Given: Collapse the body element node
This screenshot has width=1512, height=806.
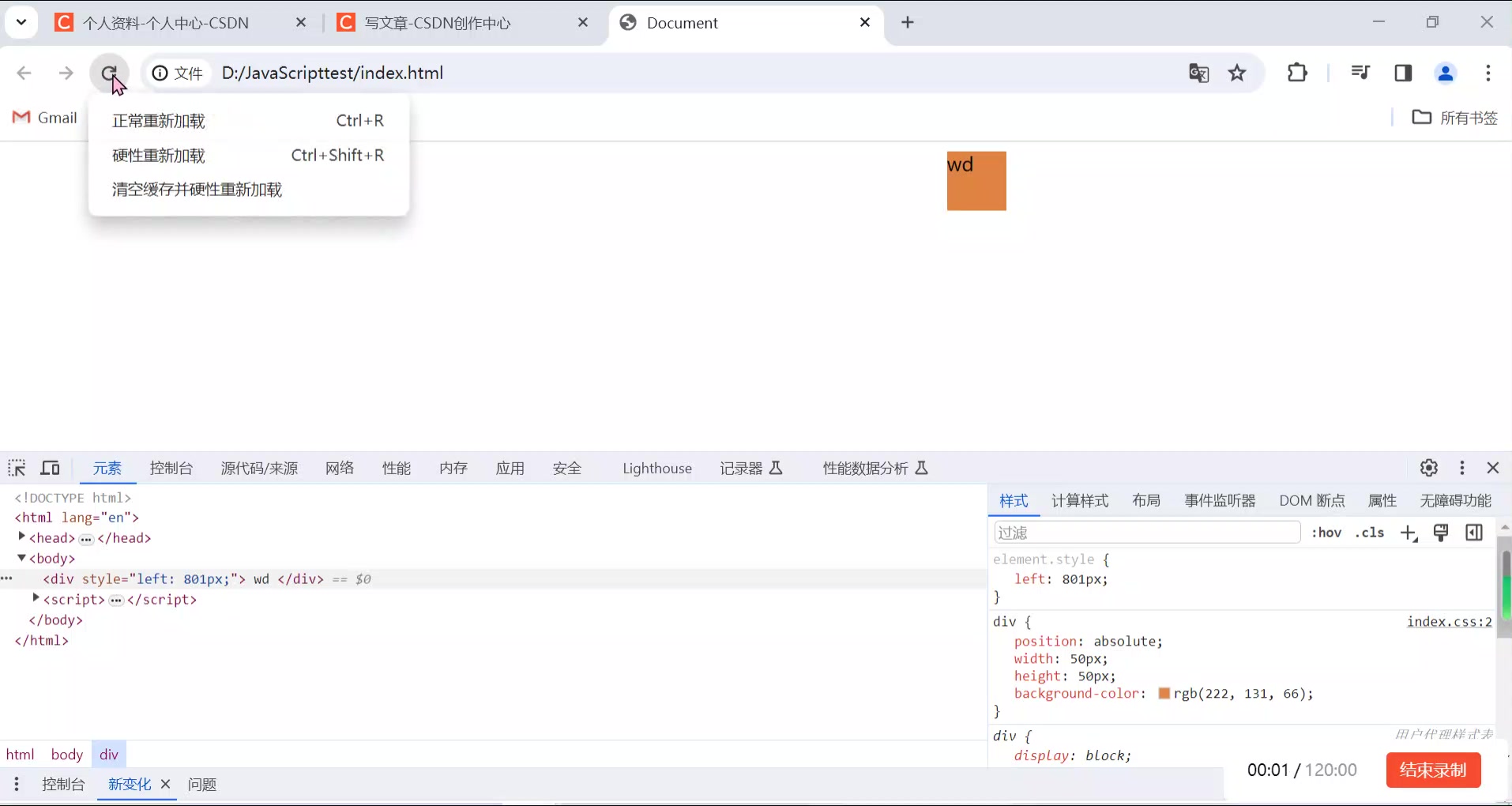Looking at the screenshot, I should (x=22, y=558).
